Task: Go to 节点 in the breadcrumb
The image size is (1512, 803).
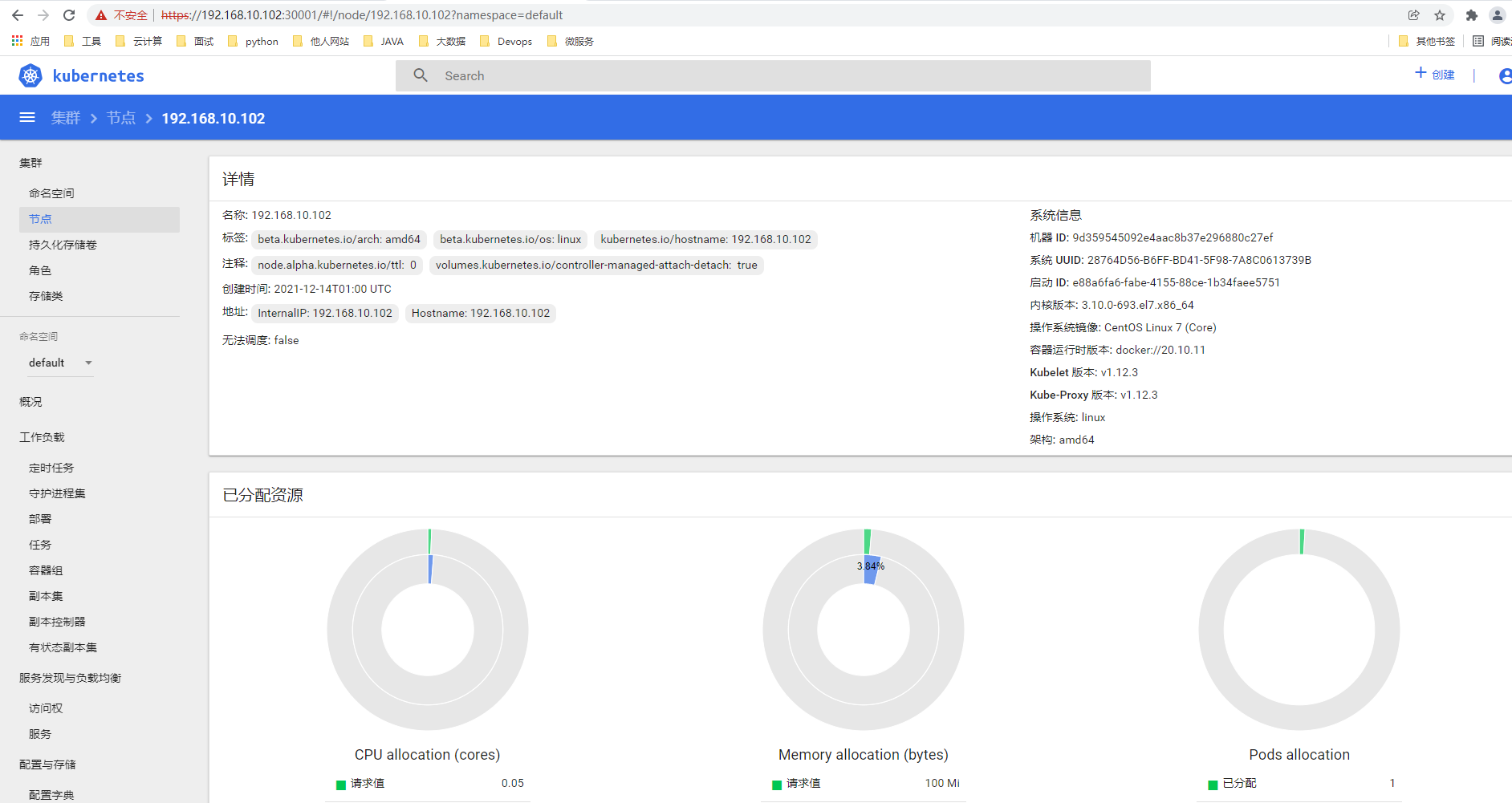Action: 121,118
